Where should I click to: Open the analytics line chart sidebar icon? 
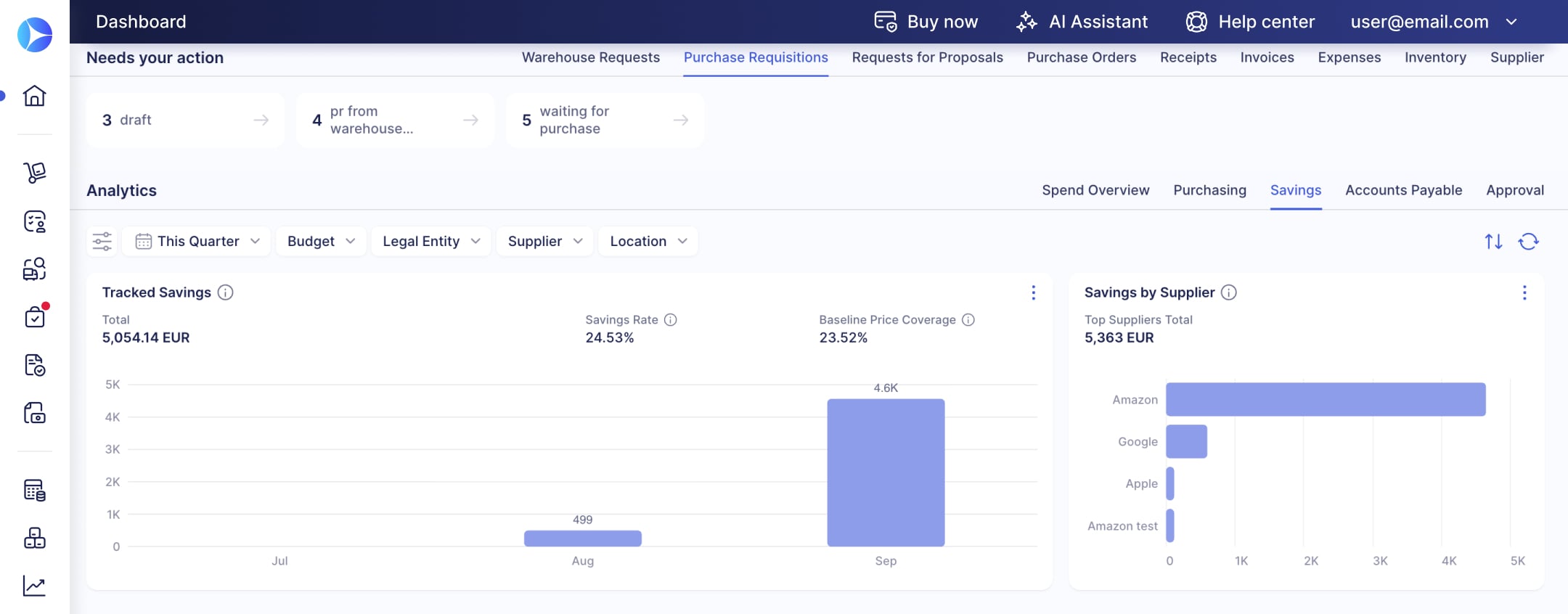(x=34, y=586)
